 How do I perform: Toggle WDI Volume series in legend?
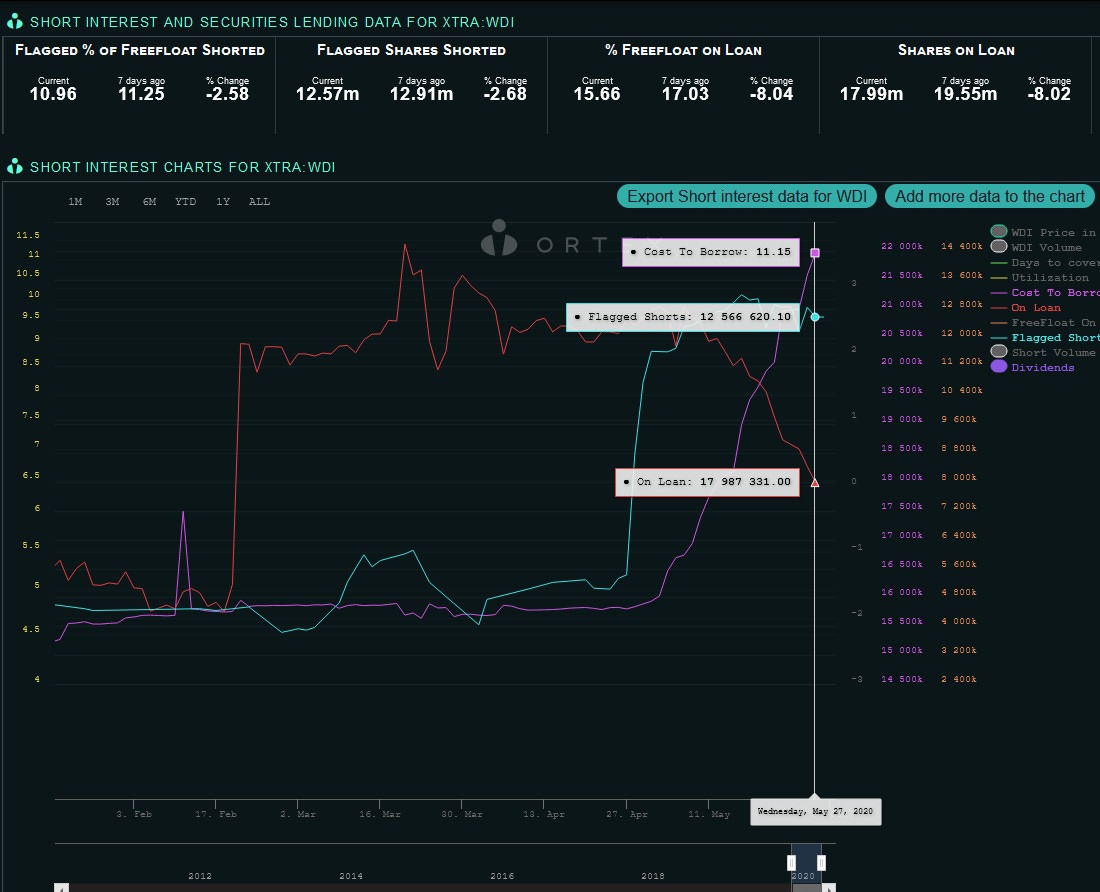1036,247
